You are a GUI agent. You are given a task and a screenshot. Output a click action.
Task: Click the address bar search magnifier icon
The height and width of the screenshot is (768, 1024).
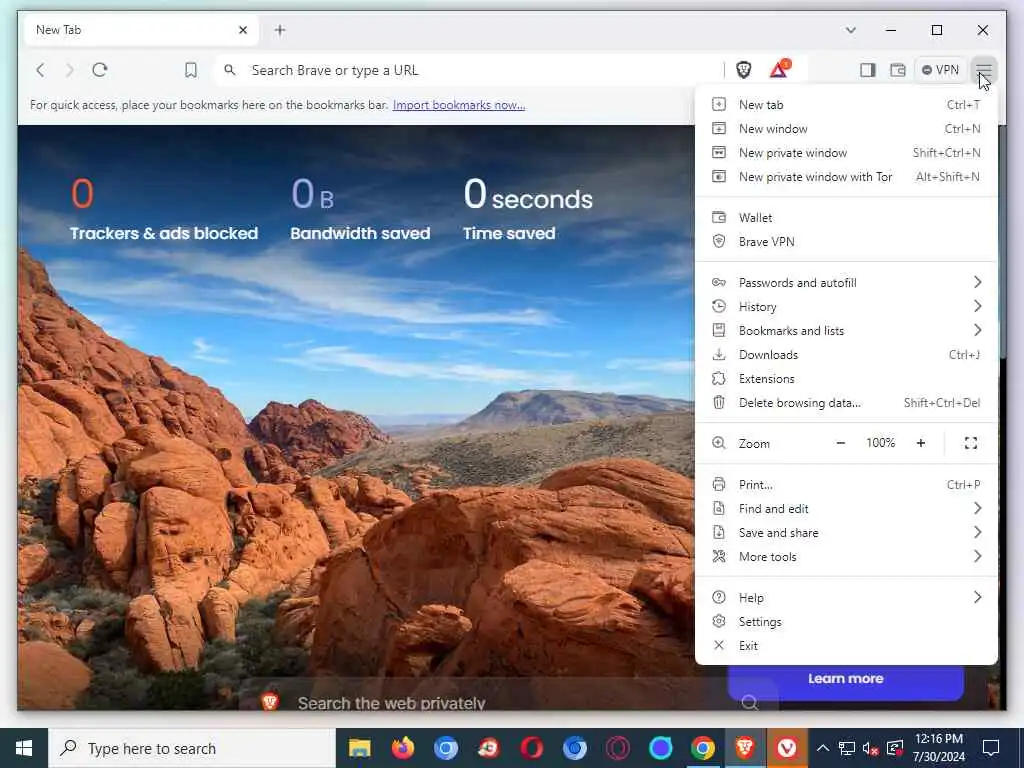[230, 70]
